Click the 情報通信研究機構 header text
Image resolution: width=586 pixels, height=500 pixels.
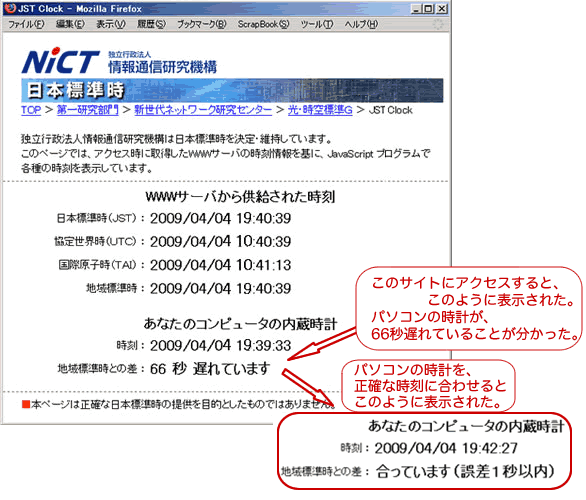click(x=163, y=67)
